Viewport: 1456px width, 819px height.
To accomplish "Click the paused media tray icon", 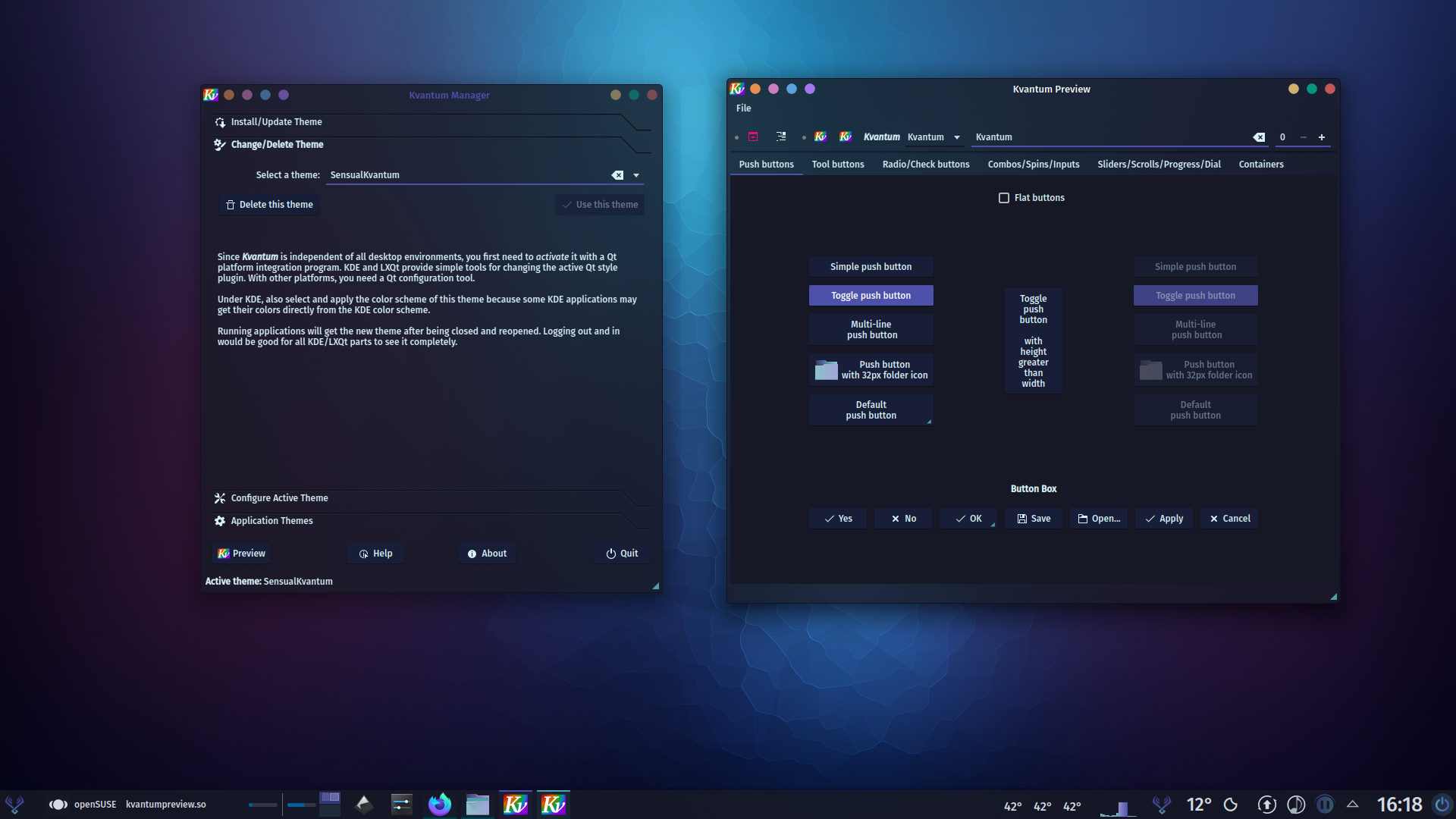I will point(1325,805).
